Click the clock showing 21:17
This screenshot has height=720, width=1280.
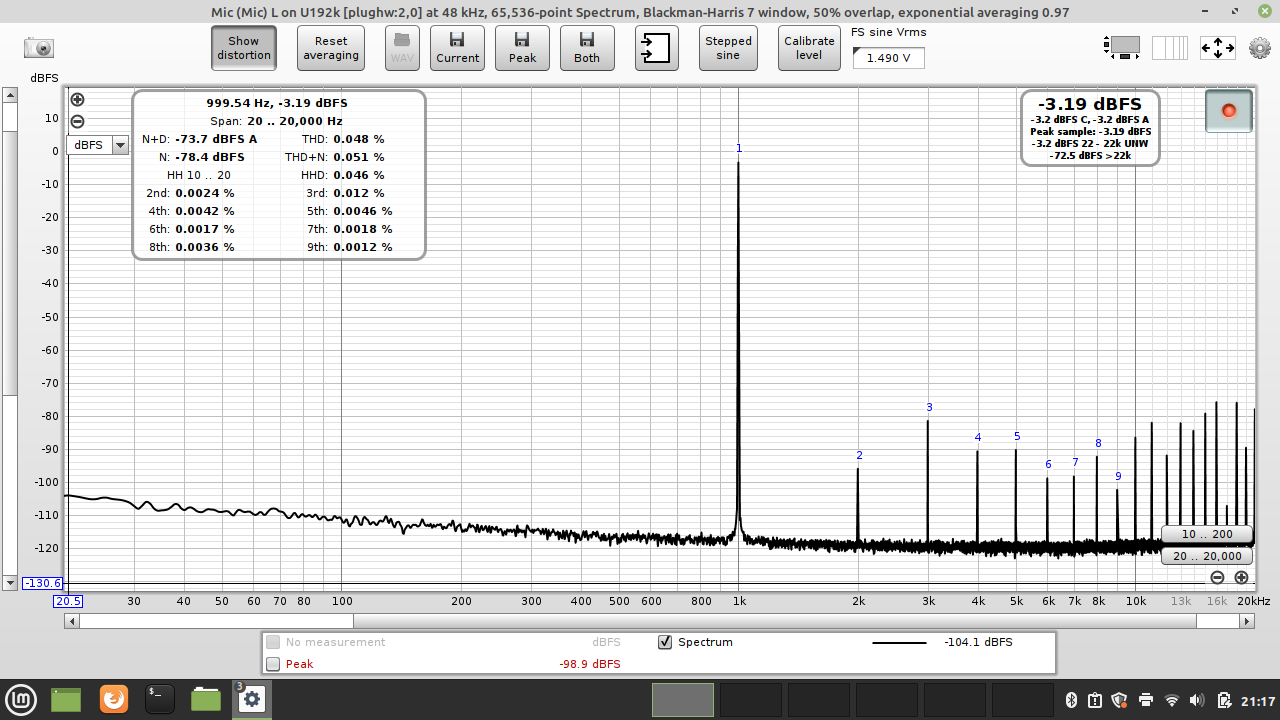(1257, 700)
